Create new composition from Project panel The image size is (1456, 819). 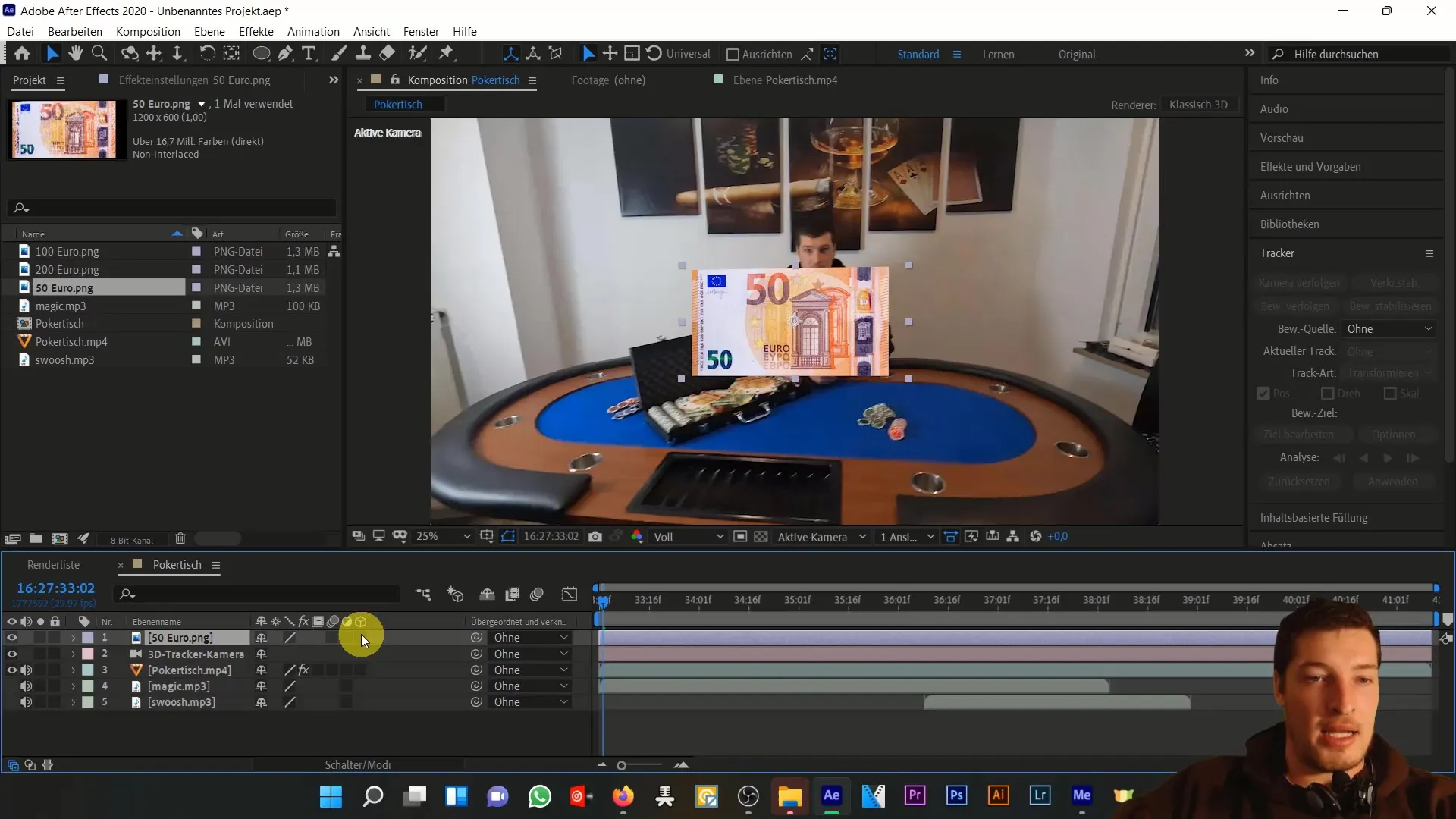point(59,539)
